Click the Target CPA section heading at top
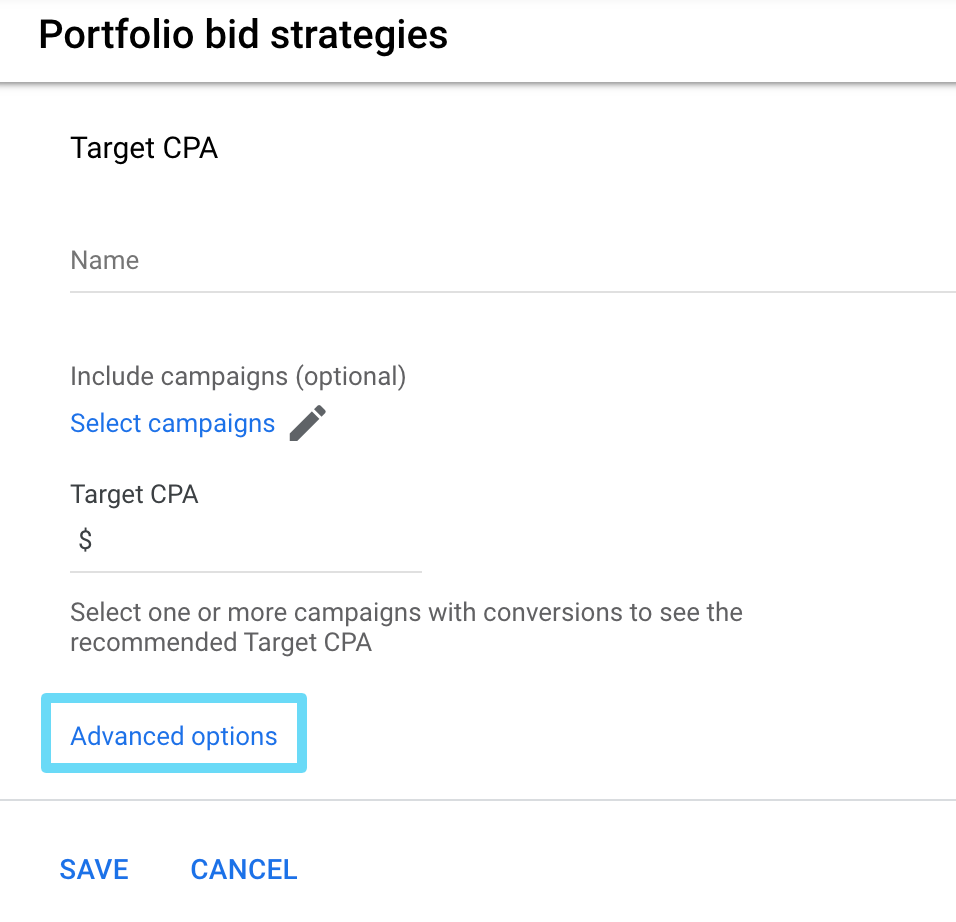956x922 pixels. coord(144,149)
